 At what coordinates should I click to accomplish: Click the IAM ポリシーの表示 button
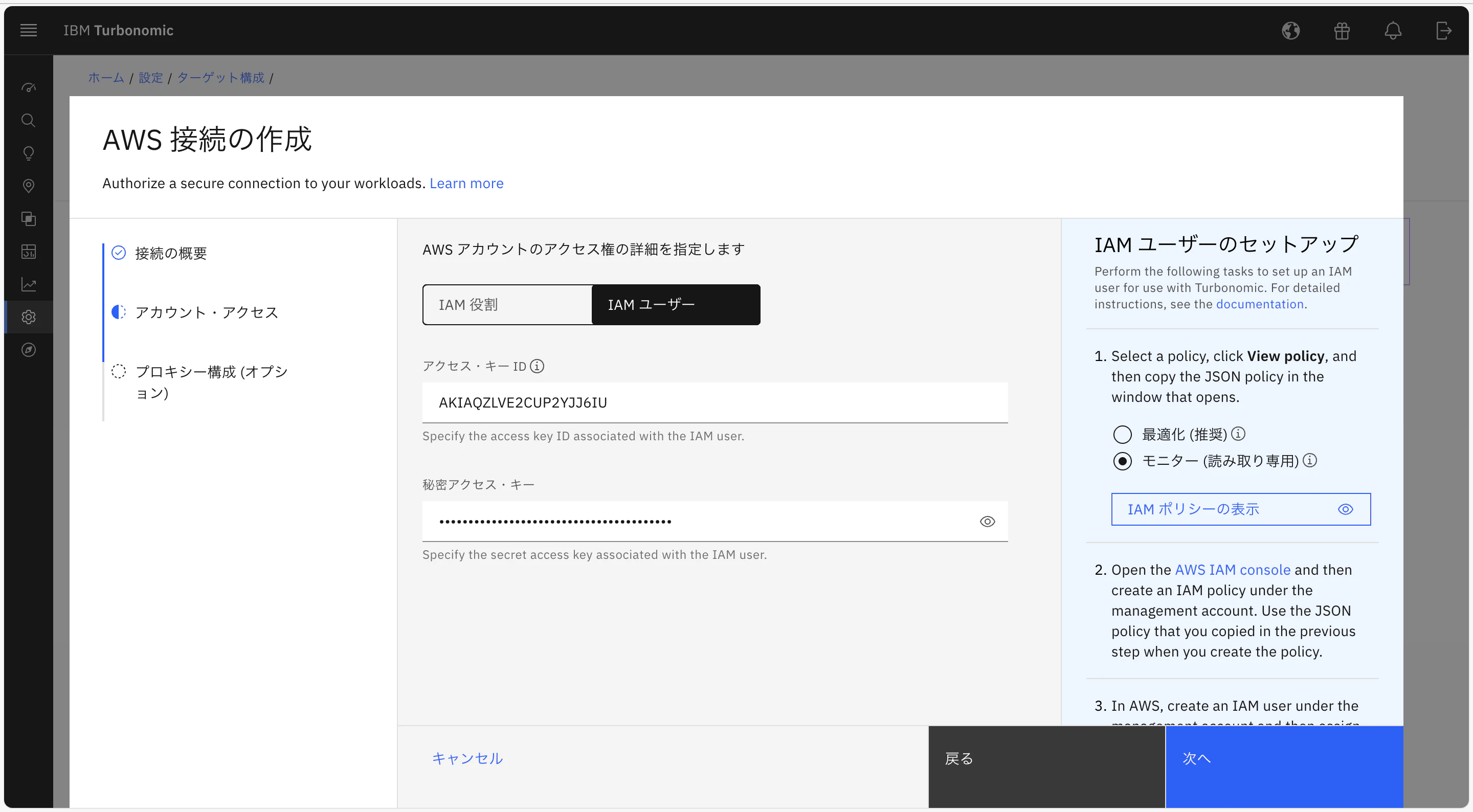point(1241,509)
